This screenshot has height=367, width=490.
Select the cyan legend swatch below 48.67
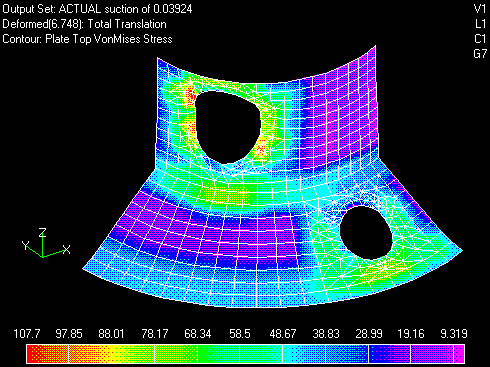pos(304,354)
